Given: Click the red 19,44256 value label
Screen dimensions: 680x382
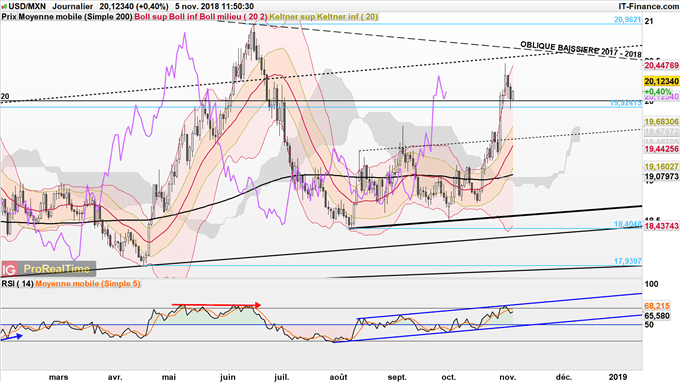Looking at the screenshot, I should pyautogui.click(x=661, y=149).
